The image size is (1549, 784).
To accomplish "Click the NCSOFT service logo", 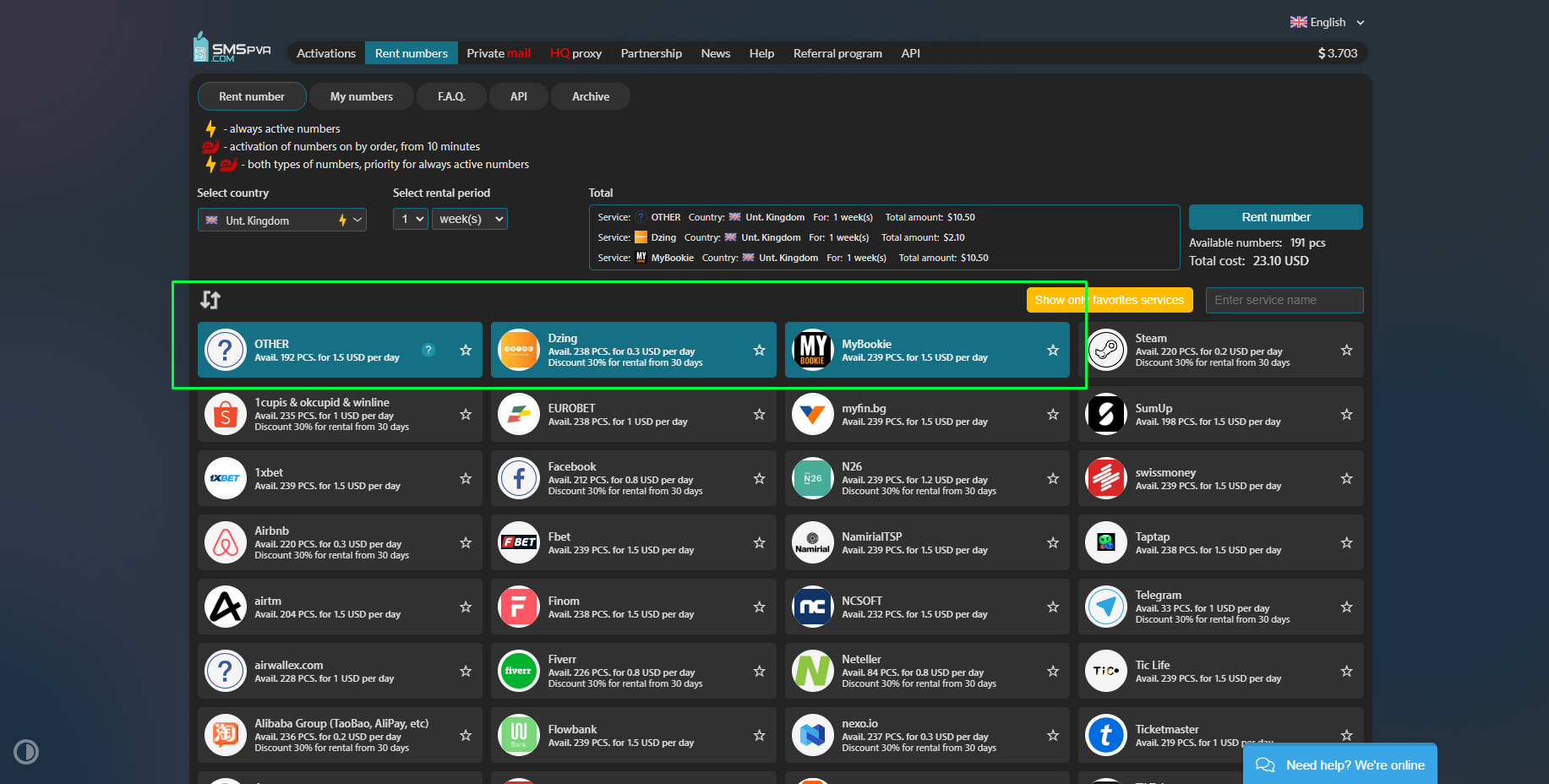I will [x=813, y=607].
